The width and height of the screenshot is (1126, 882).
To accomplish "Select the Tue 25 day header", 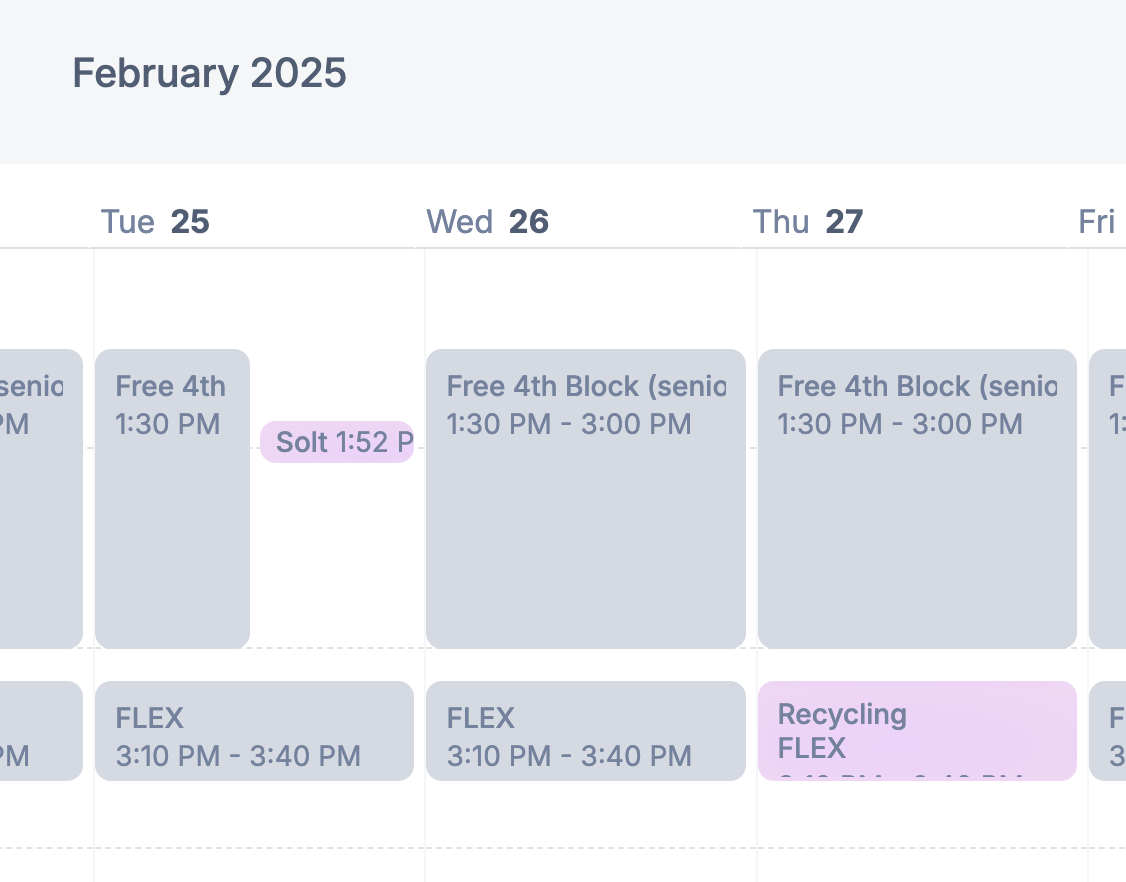I will click(155, 221).
